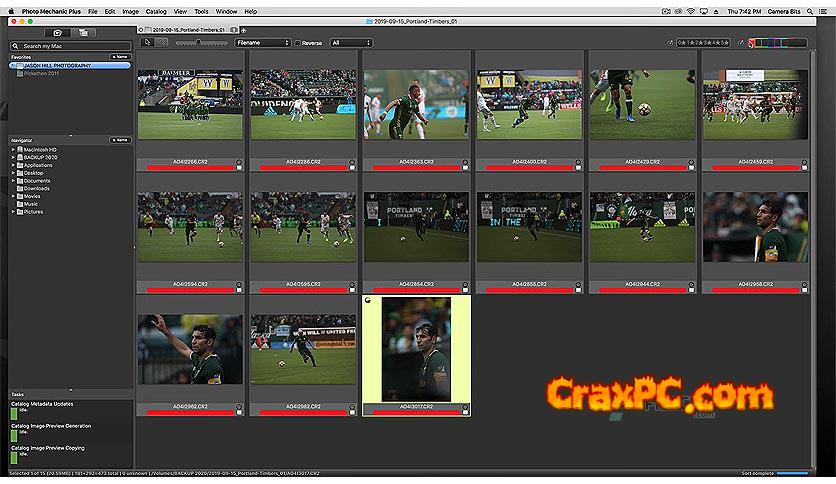Click the Name sort button in Favorites
This screenshot has width=836, height=484.
pos(119,57)
